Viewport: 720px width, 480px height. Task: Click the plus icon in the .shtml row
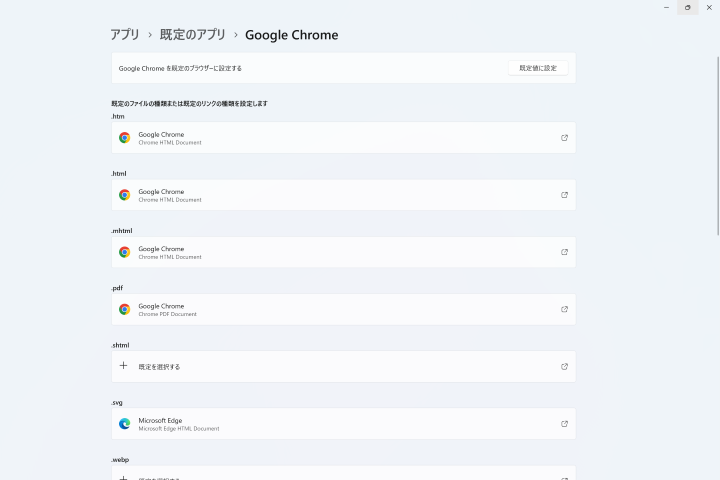click(124, 366)
